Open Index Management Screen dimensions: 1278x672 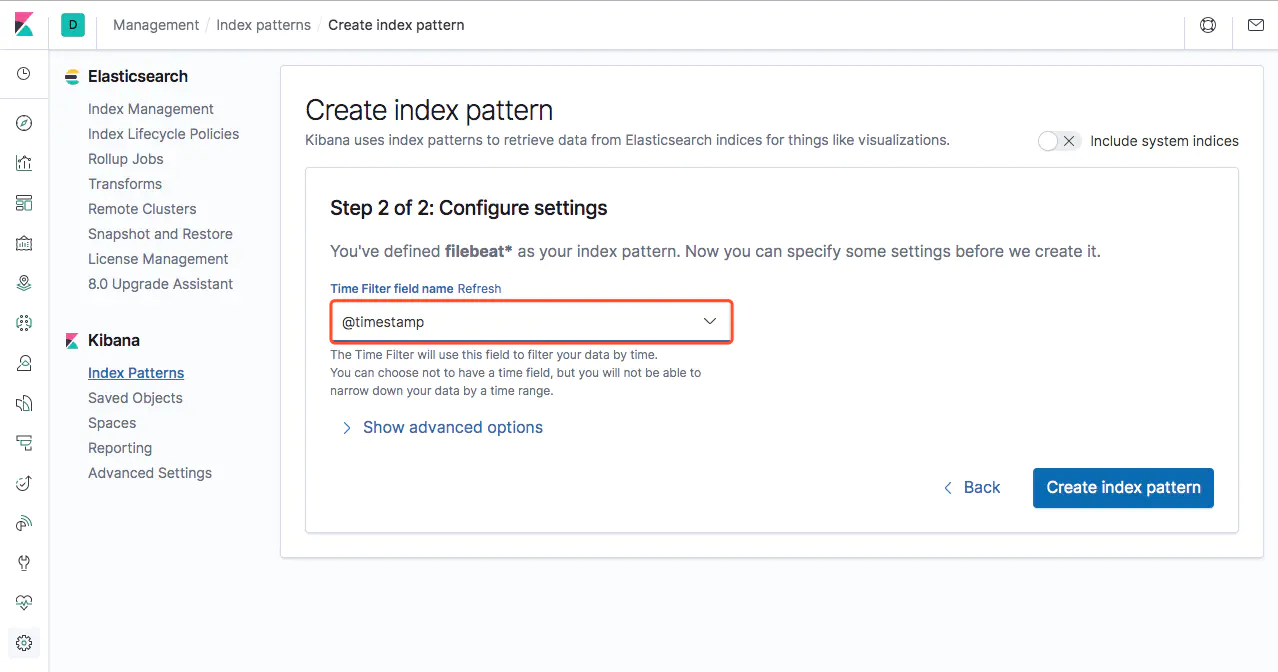(151, 109)
